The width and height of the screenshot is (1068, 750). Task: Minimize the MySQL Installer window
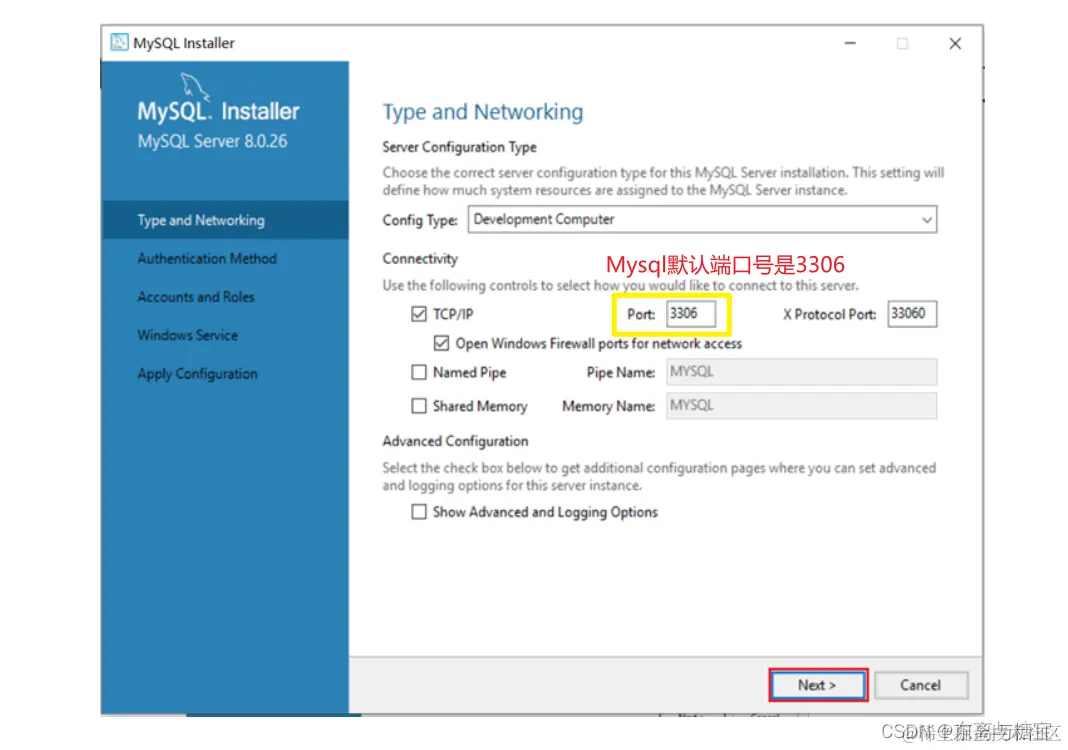[x=850, y=43]
